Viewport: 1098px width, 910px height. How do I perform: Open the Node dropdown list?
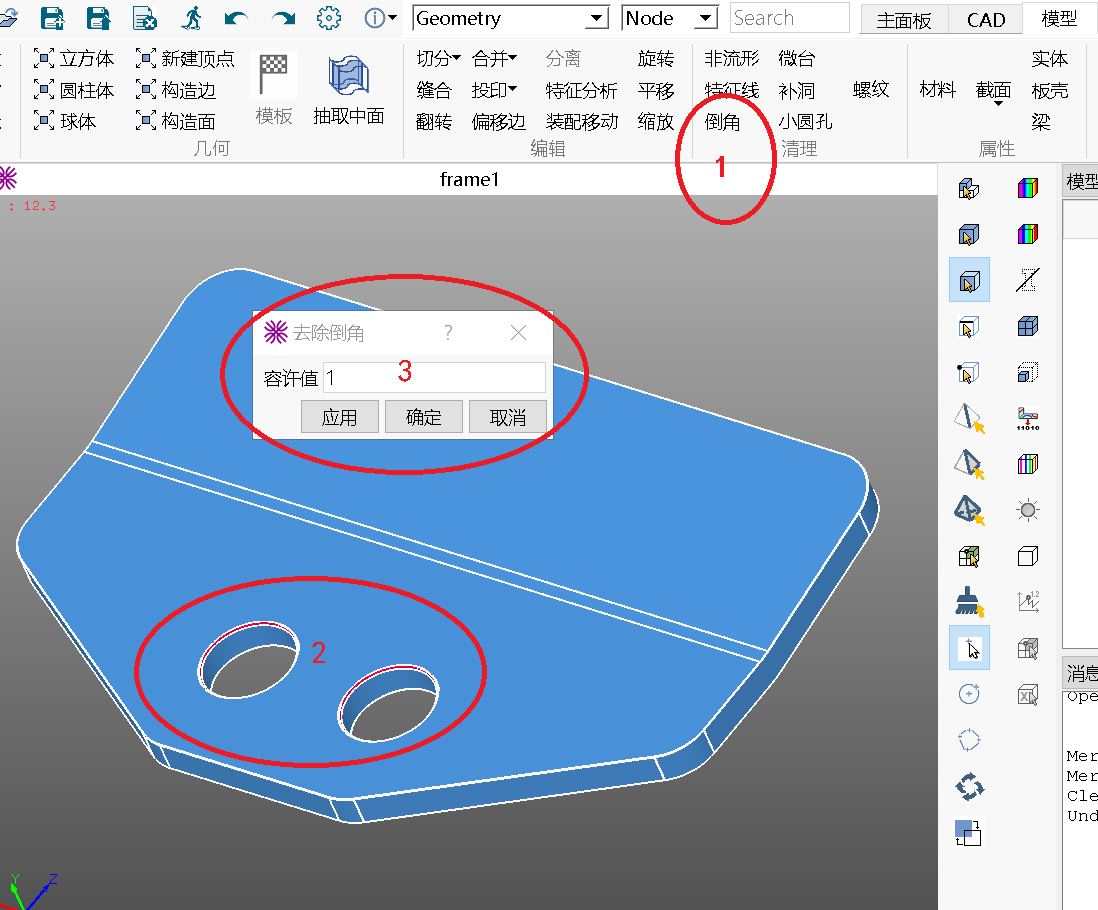[669, 18]
